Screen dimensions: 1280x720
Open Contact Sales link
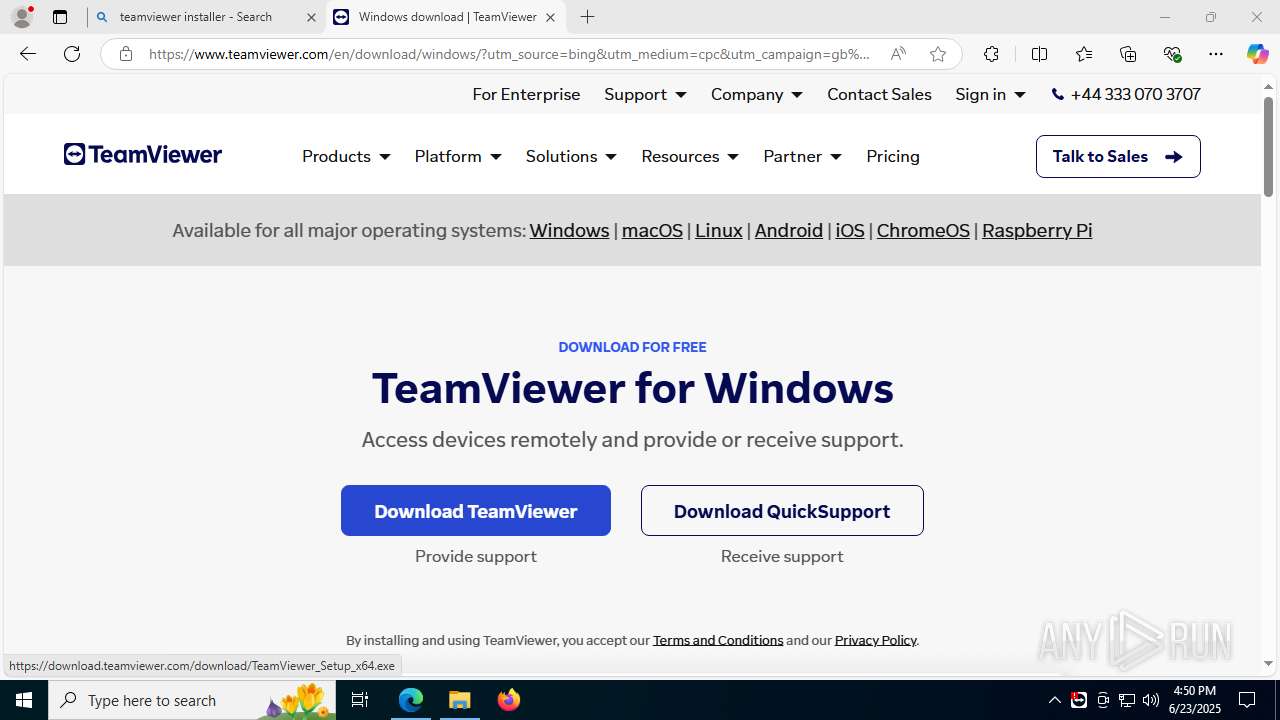(x=879, y=94)
